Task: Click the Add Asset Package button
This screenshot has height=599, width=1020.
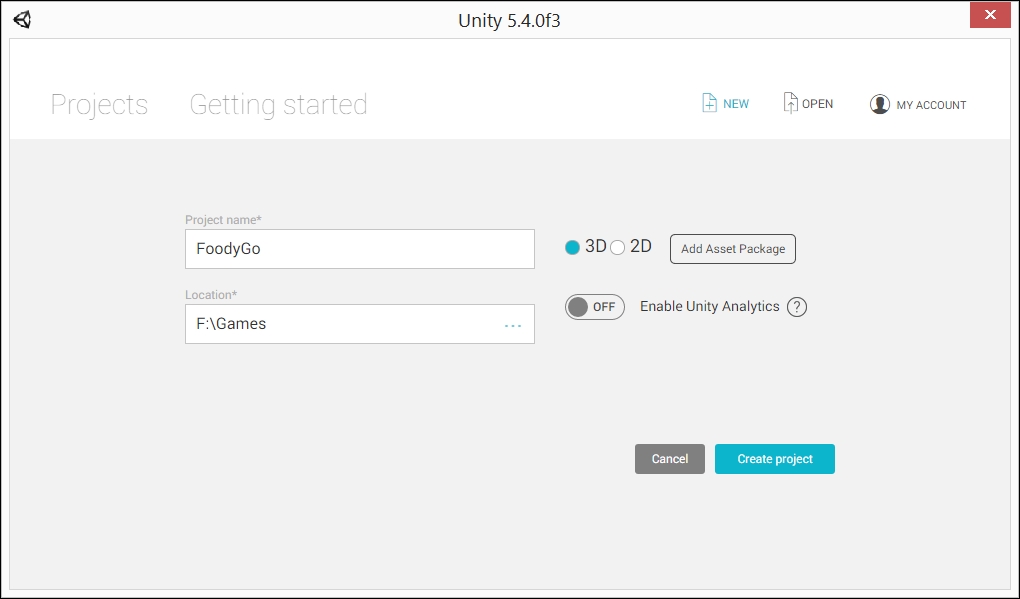Action: [732, 249]
